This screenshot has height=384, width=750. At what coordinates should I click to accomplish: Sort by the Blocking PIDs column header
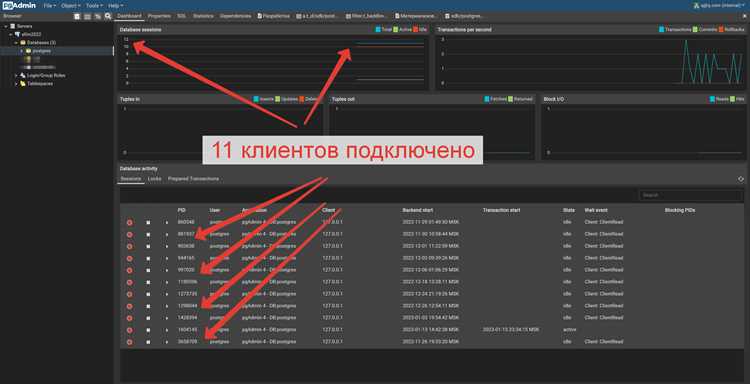680,210
